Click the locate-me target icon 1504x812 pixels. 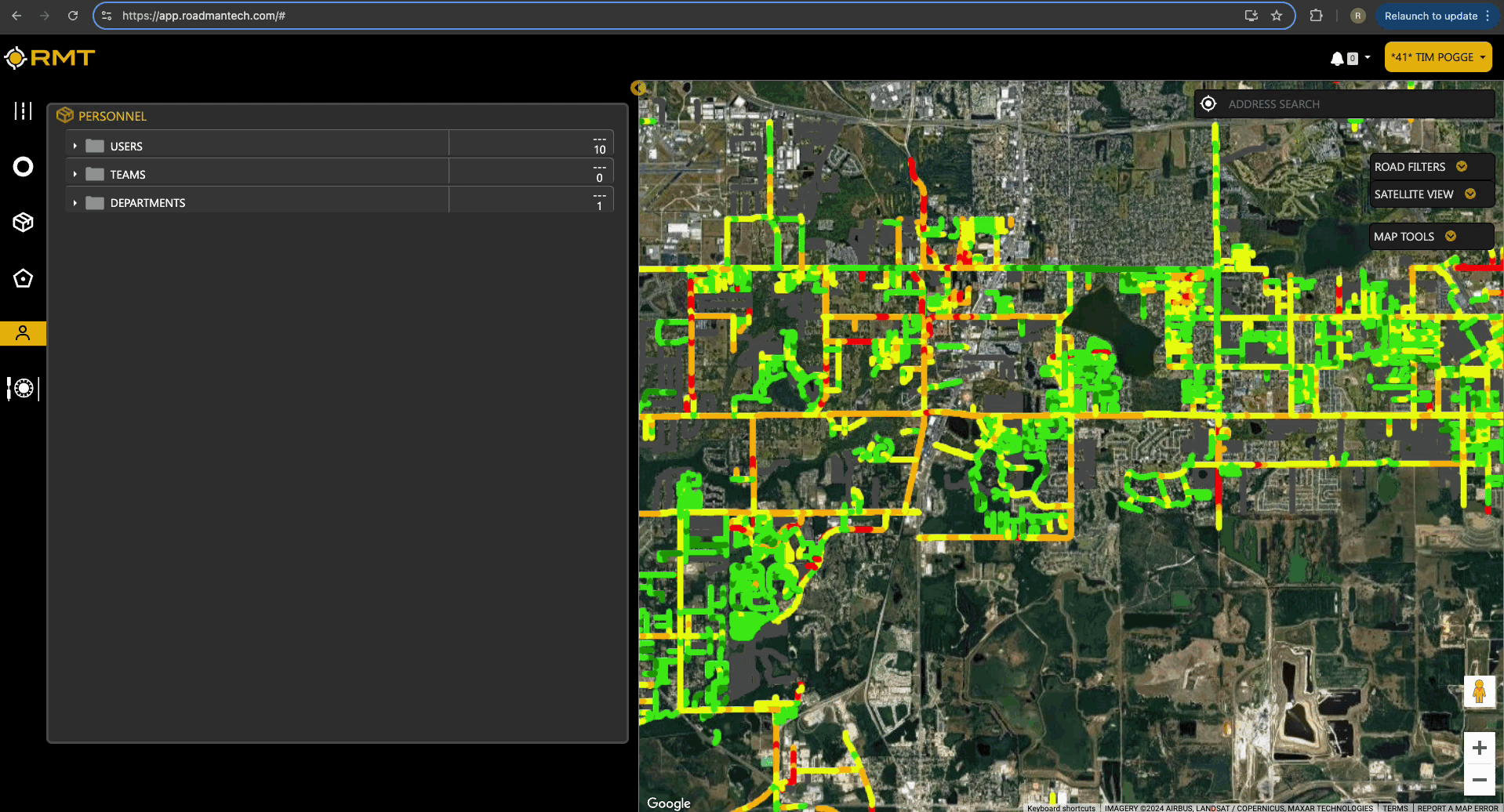tap(1208, 104)
